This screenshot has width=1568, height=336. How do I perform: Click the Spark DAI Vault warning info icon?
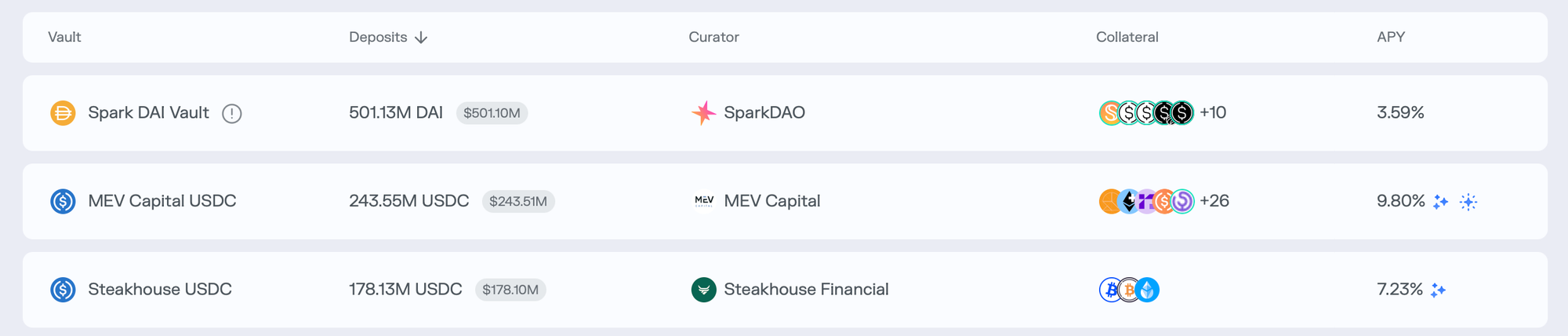[x=231, y=114]
